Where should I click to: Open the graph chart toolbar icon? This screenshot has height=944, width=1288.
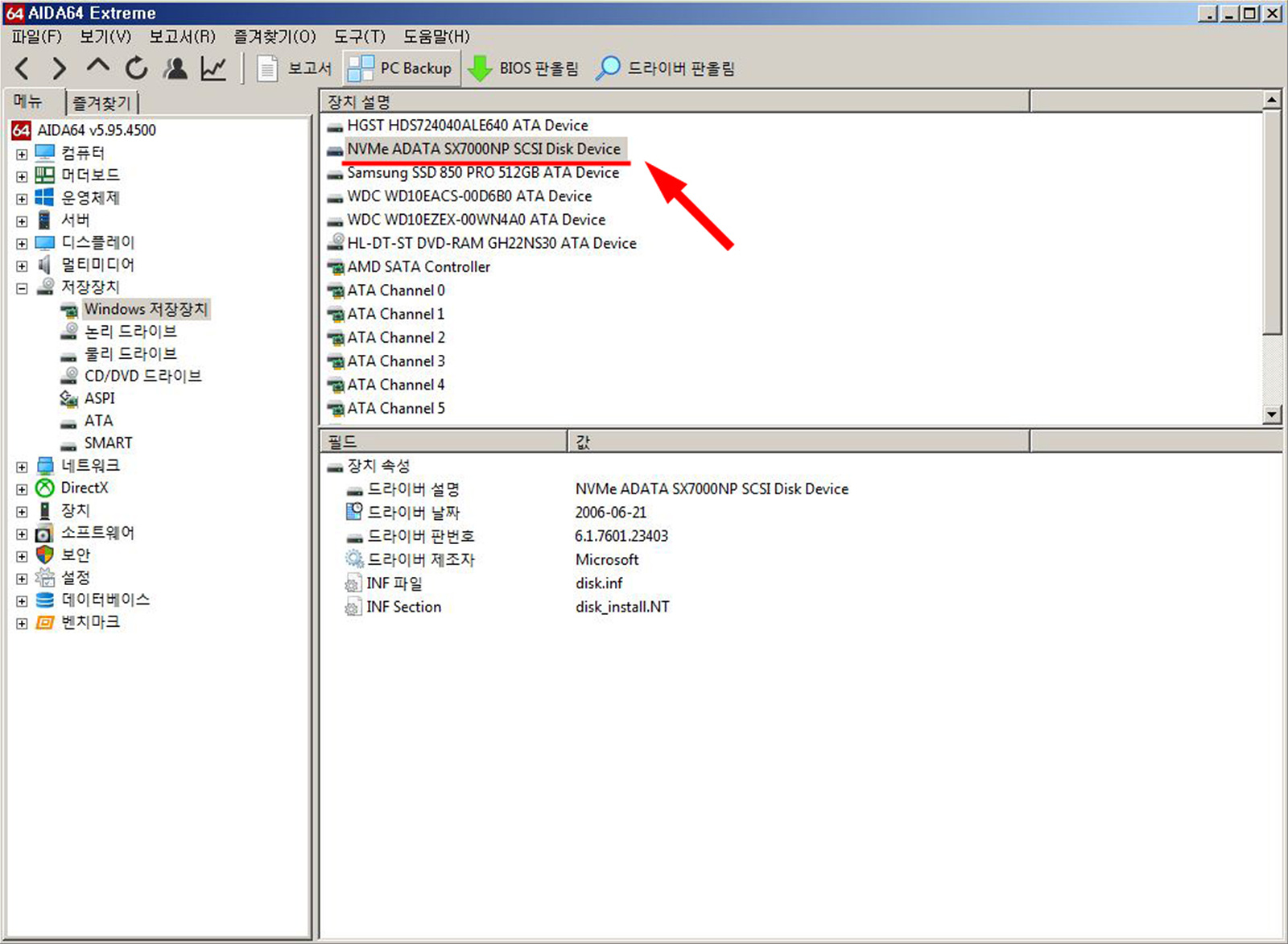213,68
